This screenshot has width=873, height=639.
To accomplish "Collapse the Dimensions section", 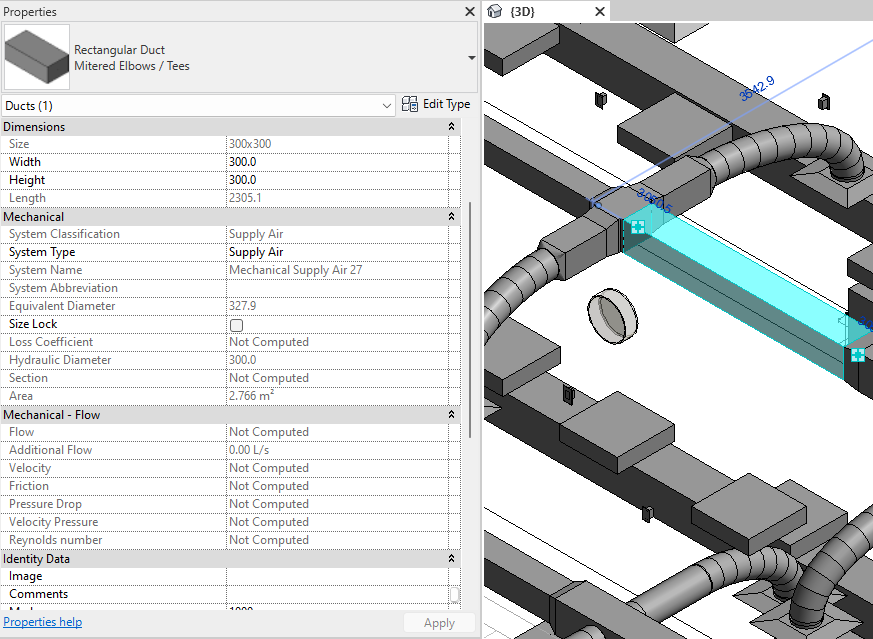I will coord(451,126).
